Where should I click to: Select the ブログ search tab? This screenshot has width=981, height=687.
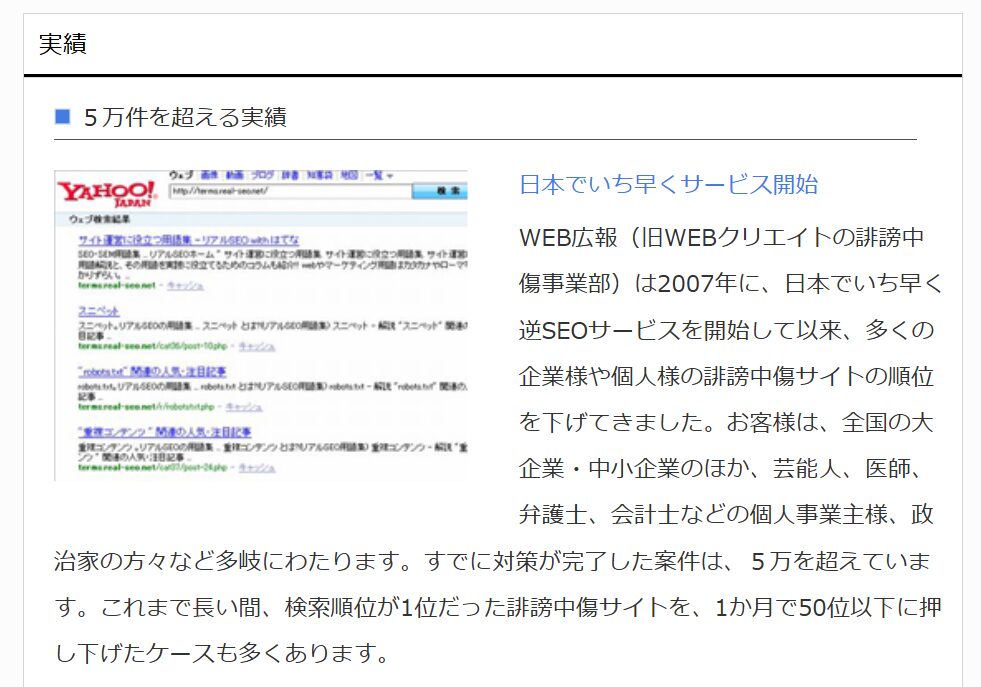tap(262, 174)
